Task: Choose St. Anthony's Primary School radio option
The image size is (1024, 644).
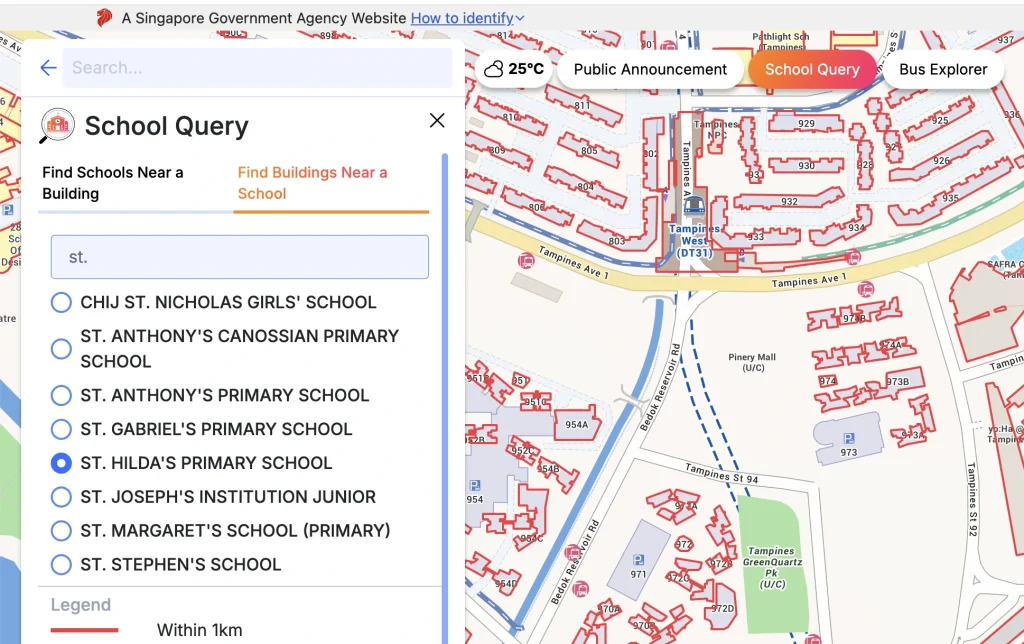Action: tap(61, 395)
